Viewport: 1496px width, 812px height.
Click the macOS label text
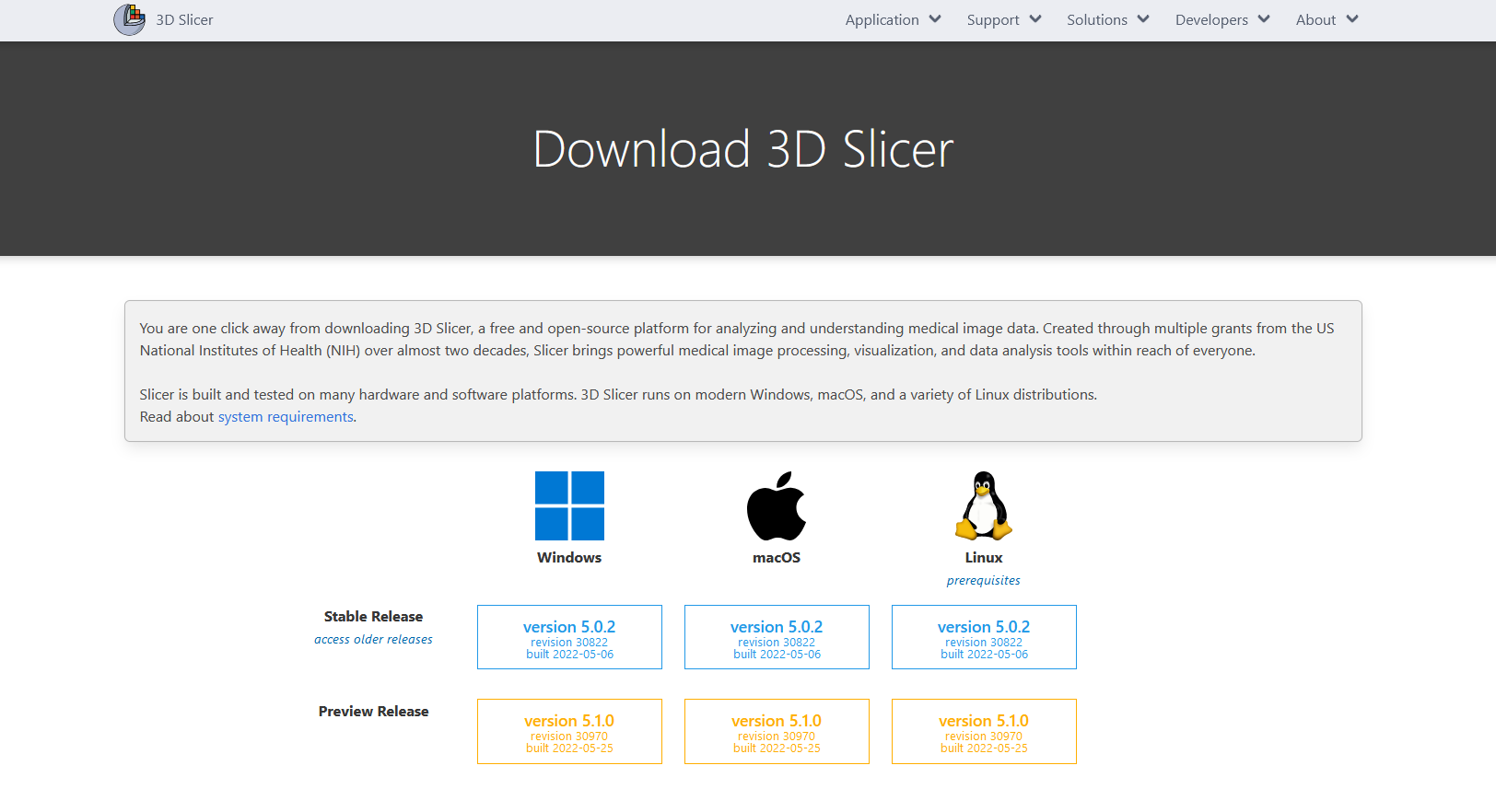coord(777,558)
